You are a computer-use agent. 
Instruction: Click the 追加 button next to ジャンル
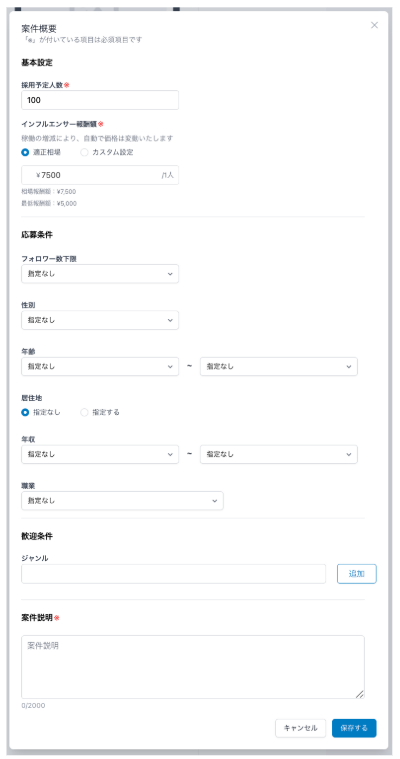click(357, 574)
